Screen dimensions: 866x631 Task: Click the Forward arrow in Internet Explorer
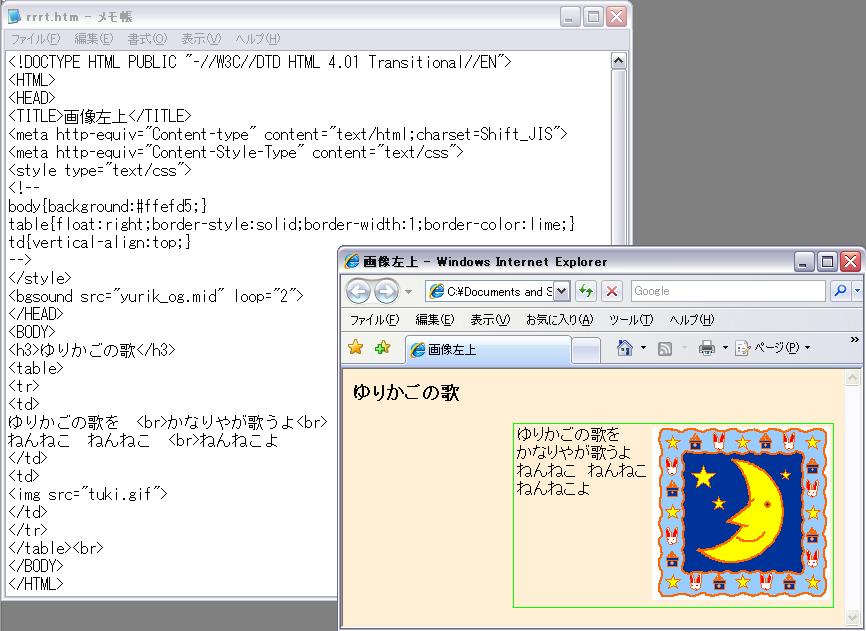tap(386, 291)
